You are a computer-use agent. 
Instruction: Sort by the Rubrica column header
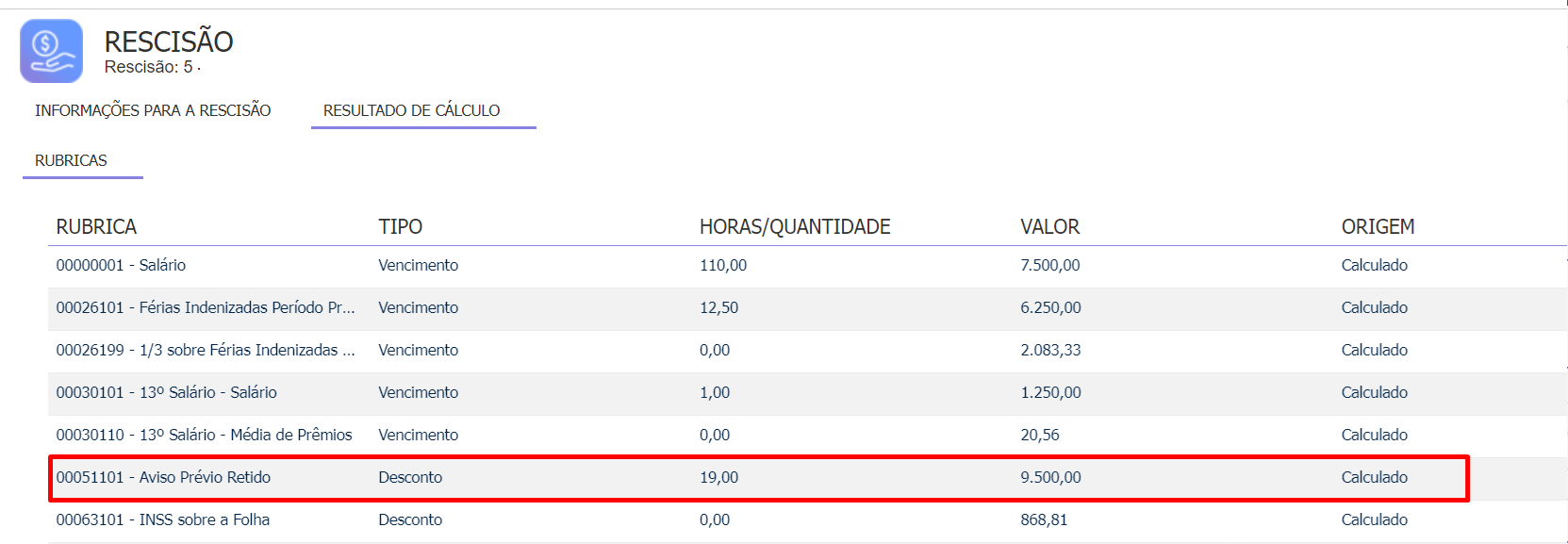point(96,226)
